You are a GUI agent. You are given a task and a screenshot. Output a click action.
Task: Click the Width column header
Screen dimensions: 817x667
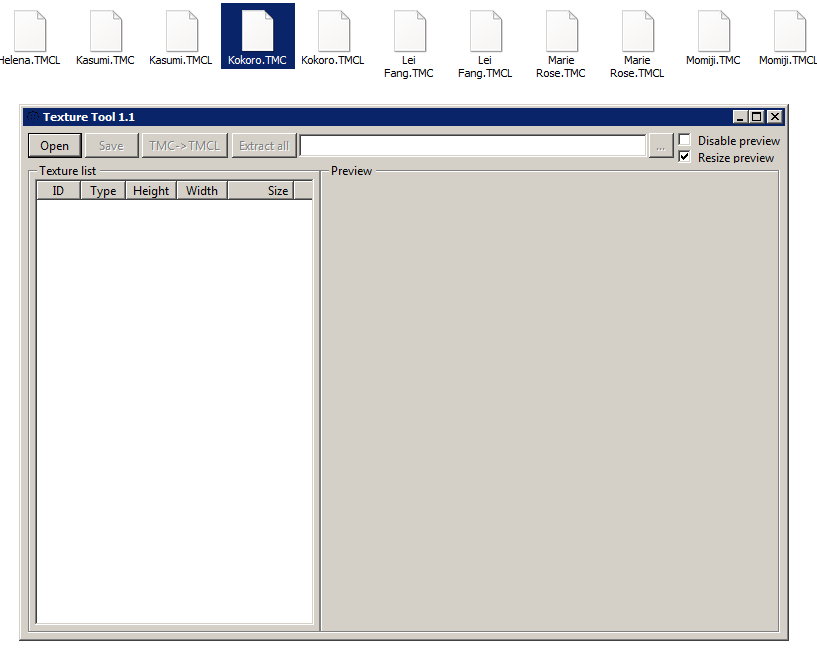202,190
